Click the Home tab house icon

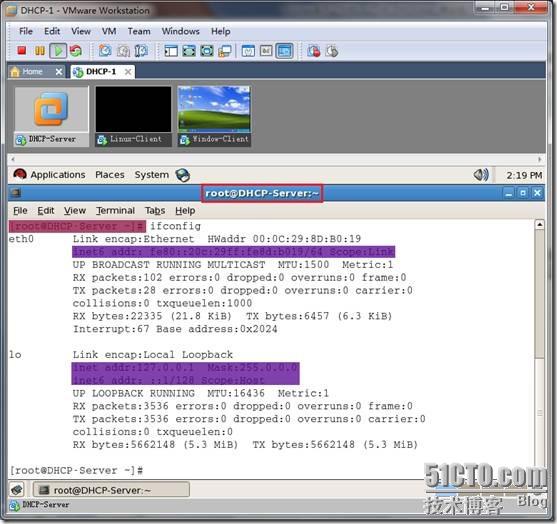pyautogui.click(x=15, y=72)
